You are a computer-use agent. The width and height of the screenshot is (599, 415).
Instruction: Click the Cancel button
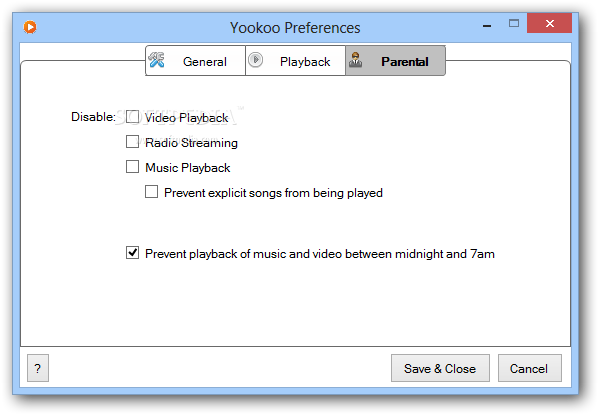point(529,368)
